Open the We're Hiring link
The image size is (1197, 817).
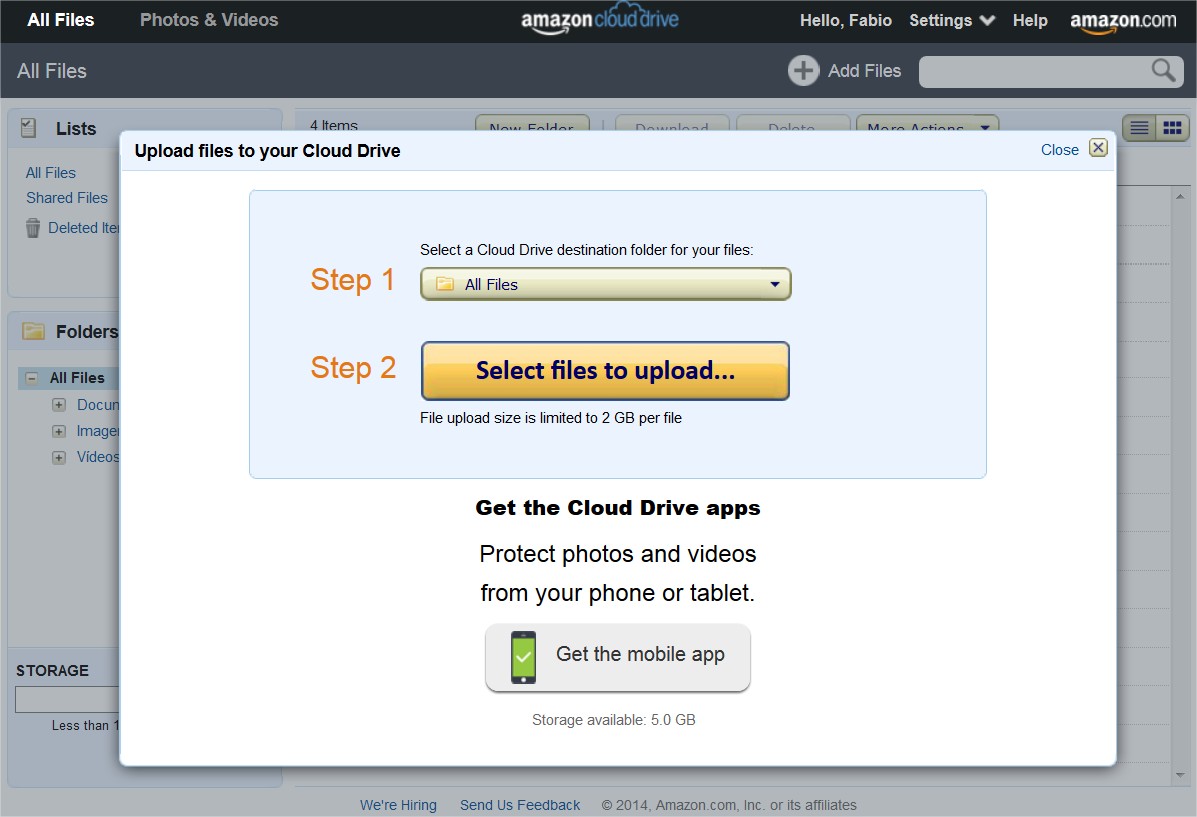click(x=398, y=805)
